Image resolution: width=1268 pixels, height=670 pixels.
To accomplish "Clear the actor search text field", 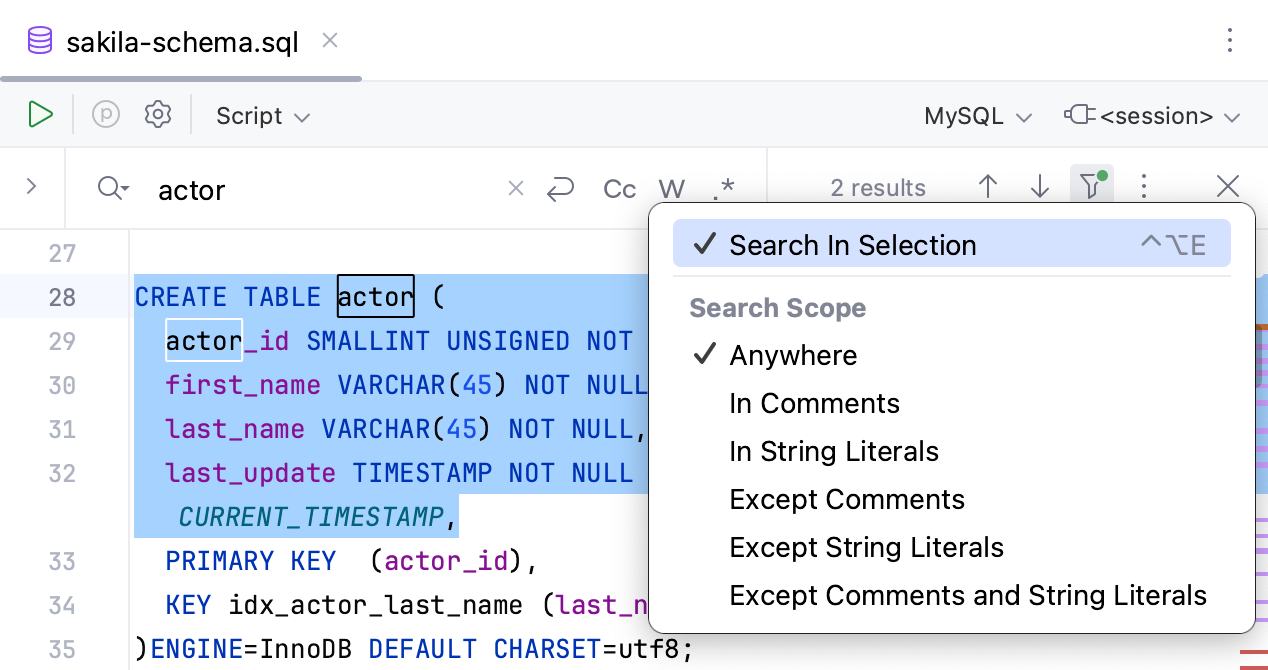I will pyautogui.click(x=515, y=188).
